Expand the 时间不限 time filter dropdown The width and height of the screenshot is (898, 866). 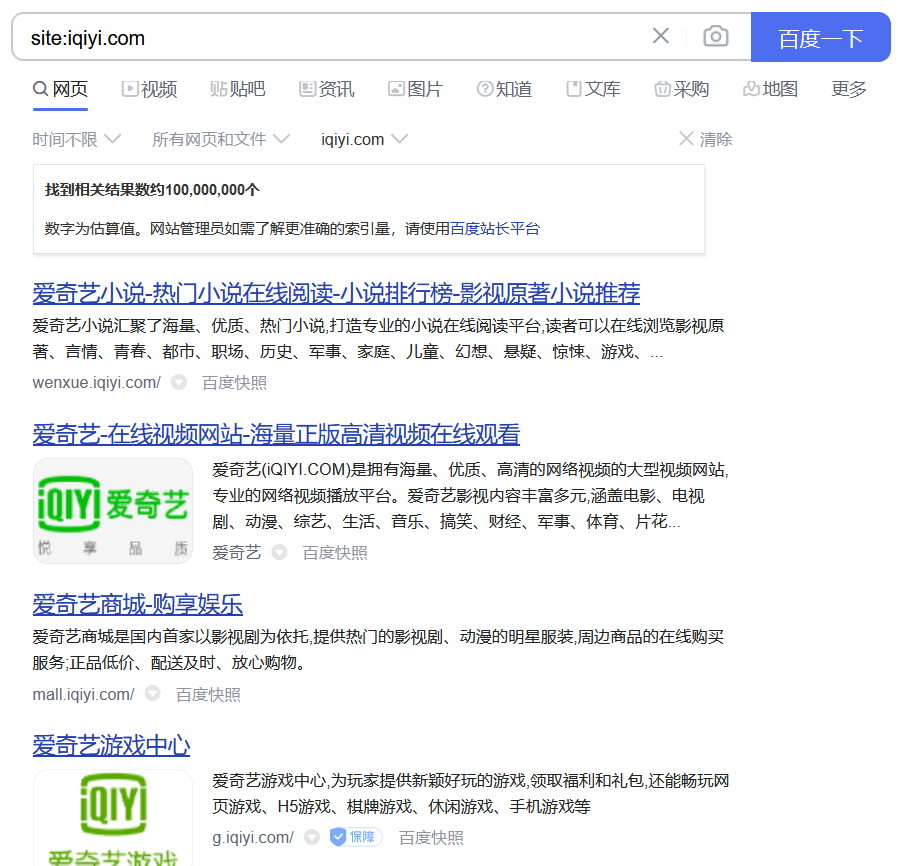pyautogui.click(x=76, y=139)
